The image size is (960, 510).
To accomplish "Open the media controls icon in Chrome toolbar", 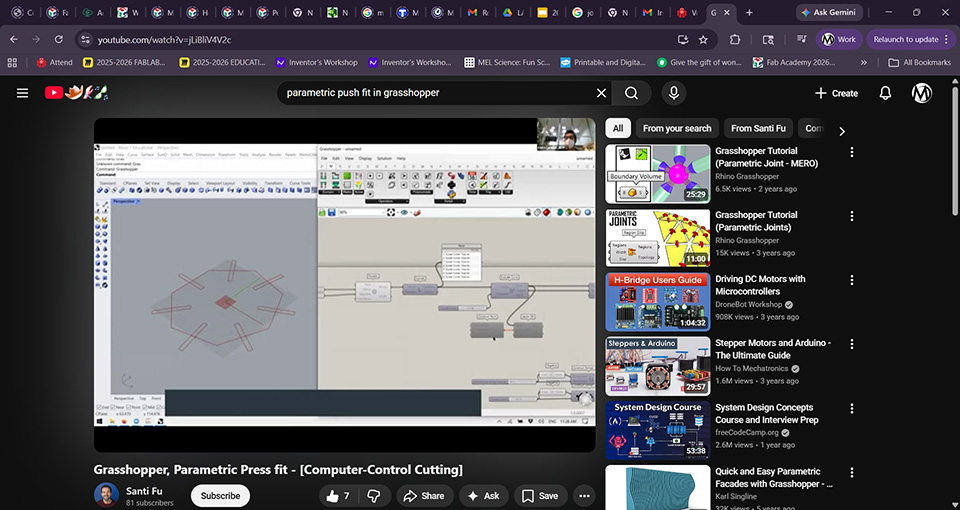I will 801,39.
